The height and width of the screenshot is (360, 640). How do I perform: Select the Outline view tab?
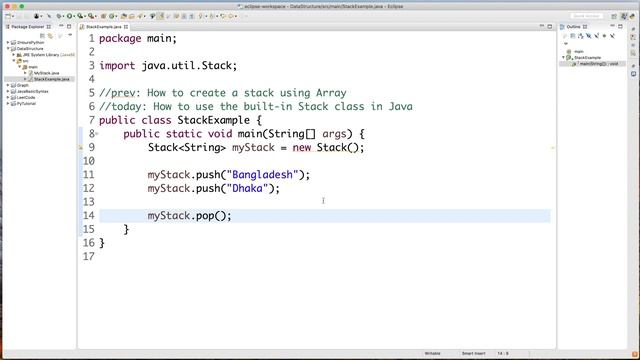[x=573, y=27]
